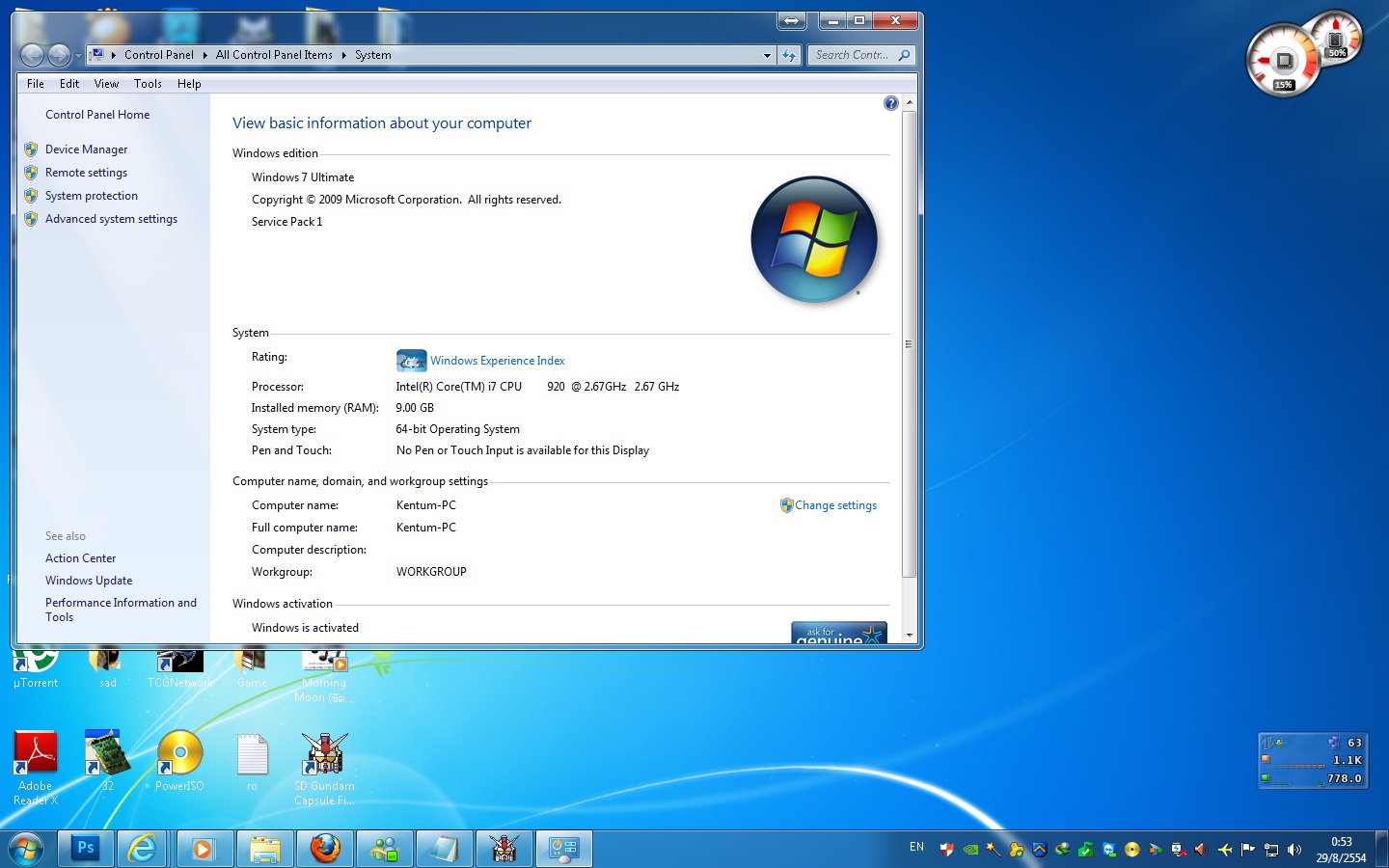Open Action Center link
1389x868 pixels.
80,558
